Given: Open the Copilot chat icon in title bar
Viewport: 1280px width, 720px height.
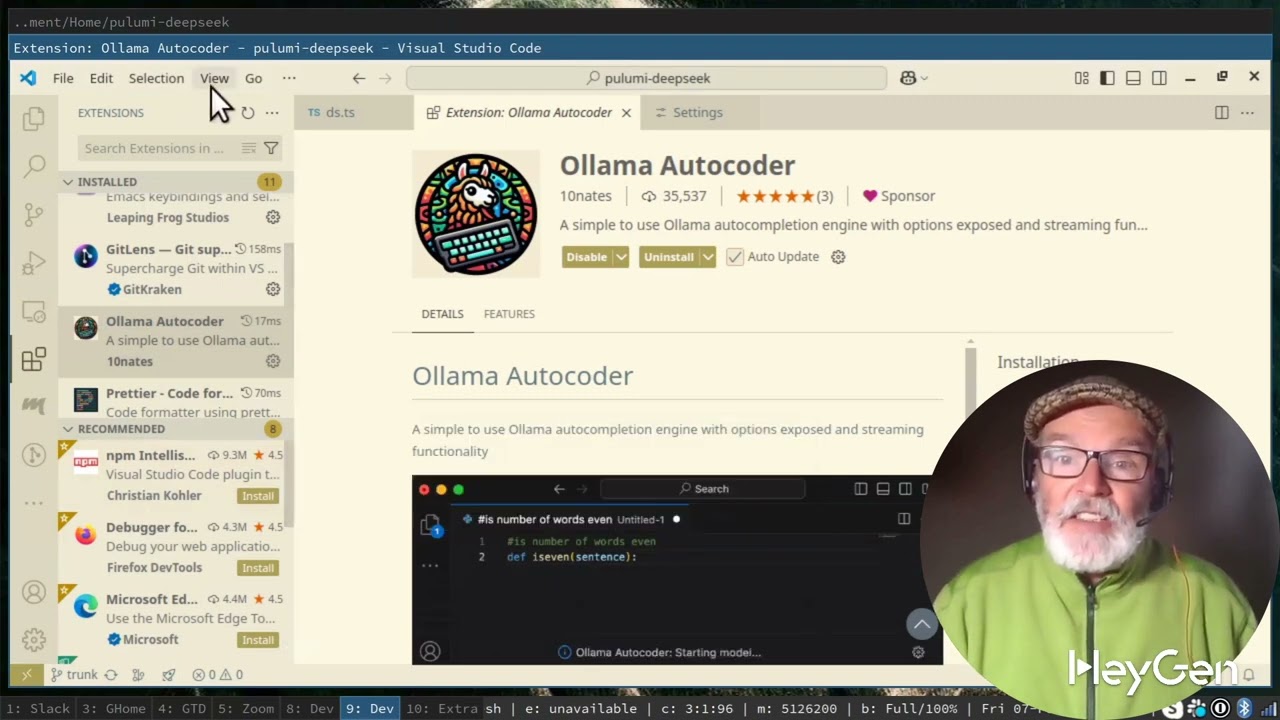Looking at the screenshot, I should coord(908,78).
